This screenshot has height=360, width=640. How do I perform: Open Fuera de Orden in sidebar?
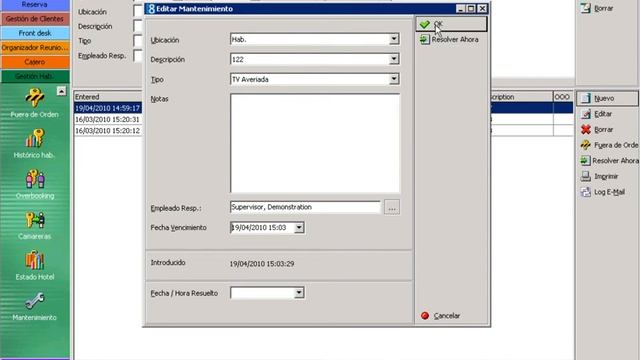click(x=35, y=104)
